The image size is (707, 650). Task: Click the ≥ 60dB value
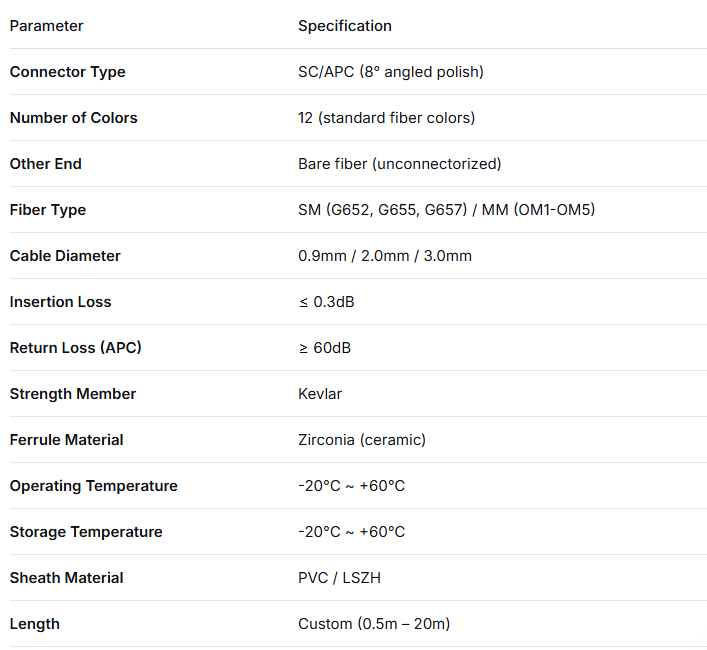pyautogui.click(x=325, y=348)
